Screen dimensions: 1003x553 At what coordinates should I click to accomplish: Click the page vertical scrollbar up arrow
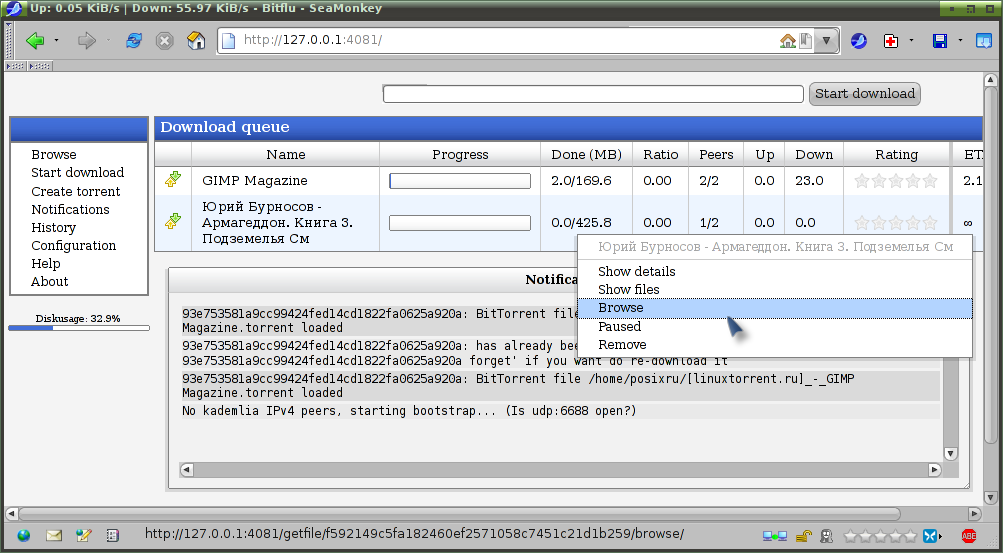(x=991, y=81)
